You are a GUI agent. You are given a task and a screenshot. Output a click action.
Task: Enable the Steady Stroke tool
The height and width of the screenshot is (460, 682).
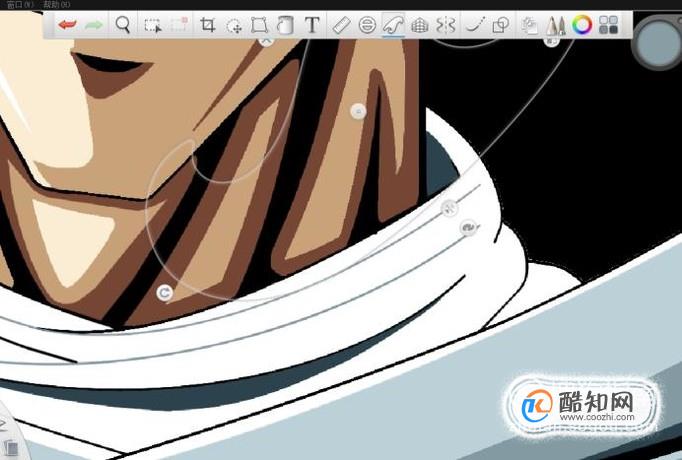(x=475, y=25)
